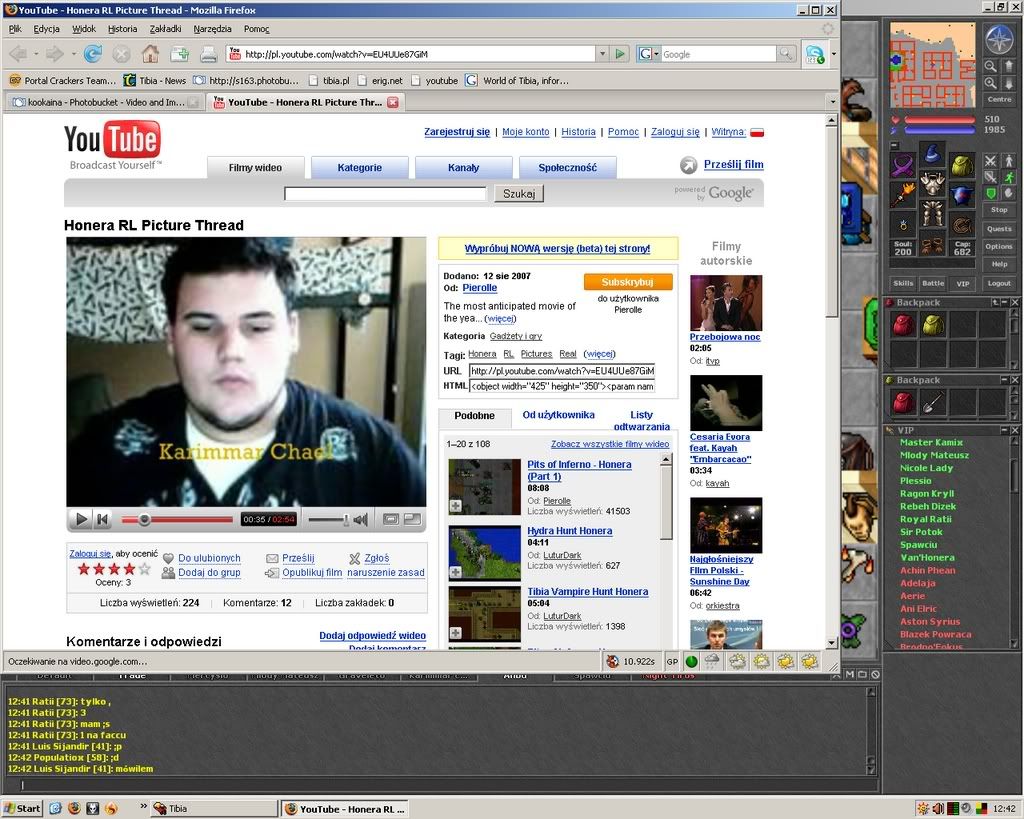Toggle secure mode hand icon
1024x819 pixels.
coord(1009,193)
